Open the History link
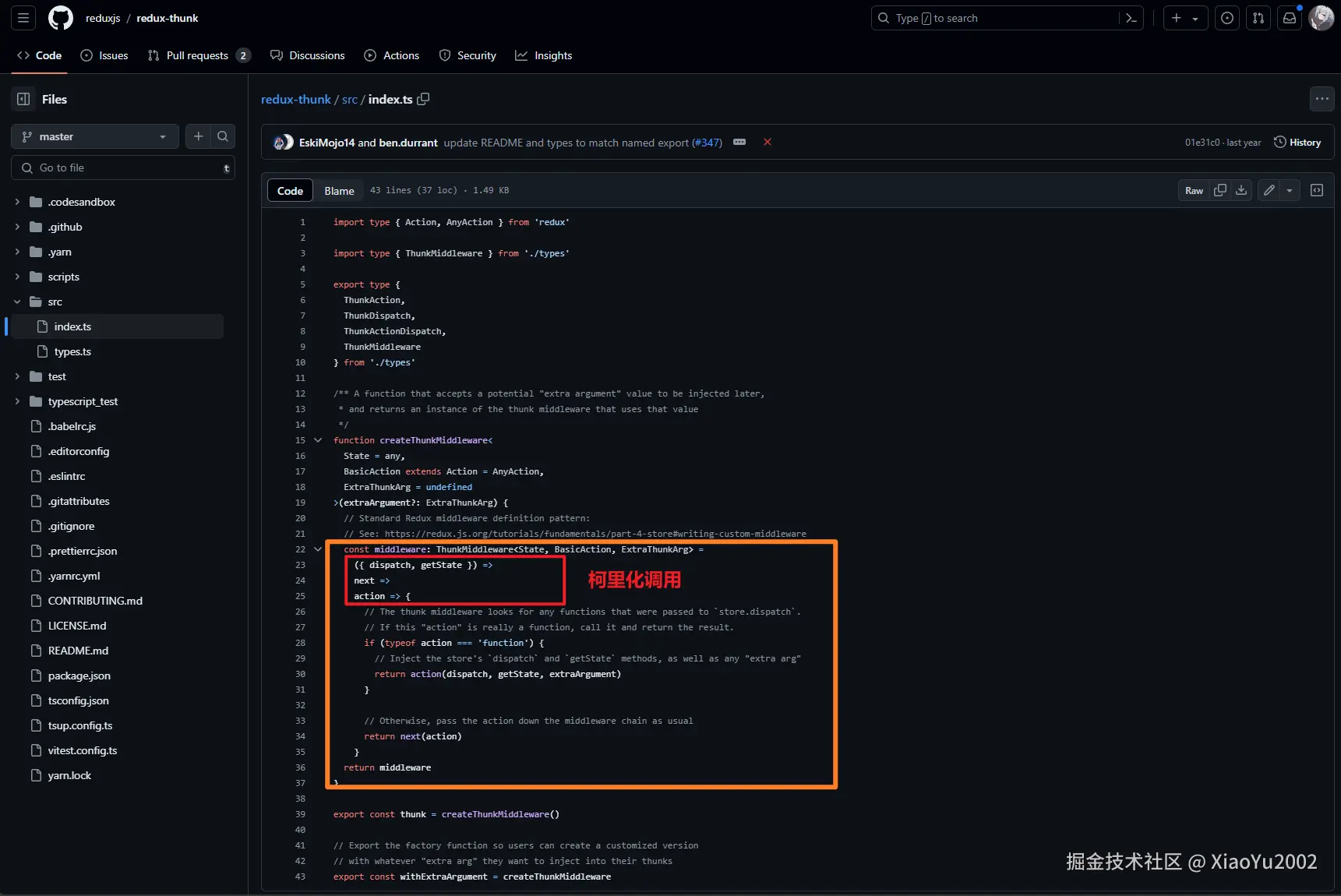This screenshot has height=896, width=1341. (x=1297, y=142)
